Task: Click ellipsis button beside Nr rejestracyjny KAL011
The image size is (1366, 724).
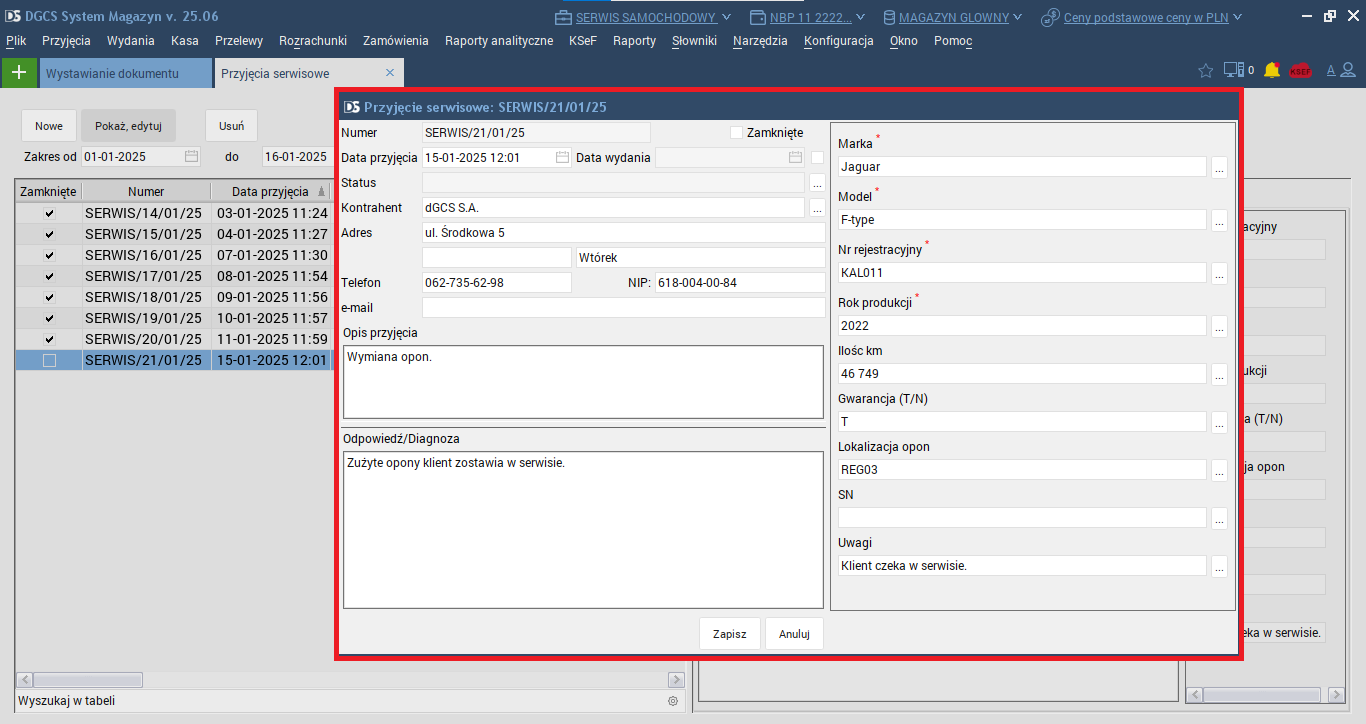Action: [1219, 272]
